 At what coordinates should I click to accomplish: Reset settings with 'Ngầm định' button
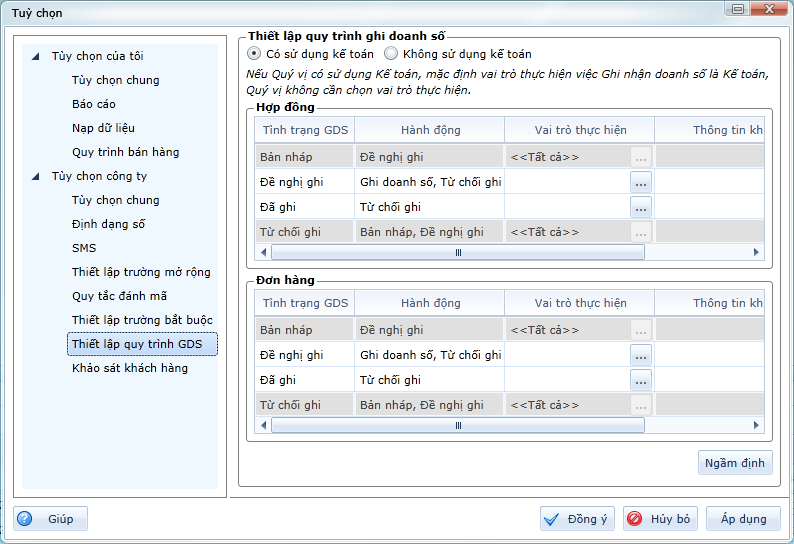coord(734,463)
